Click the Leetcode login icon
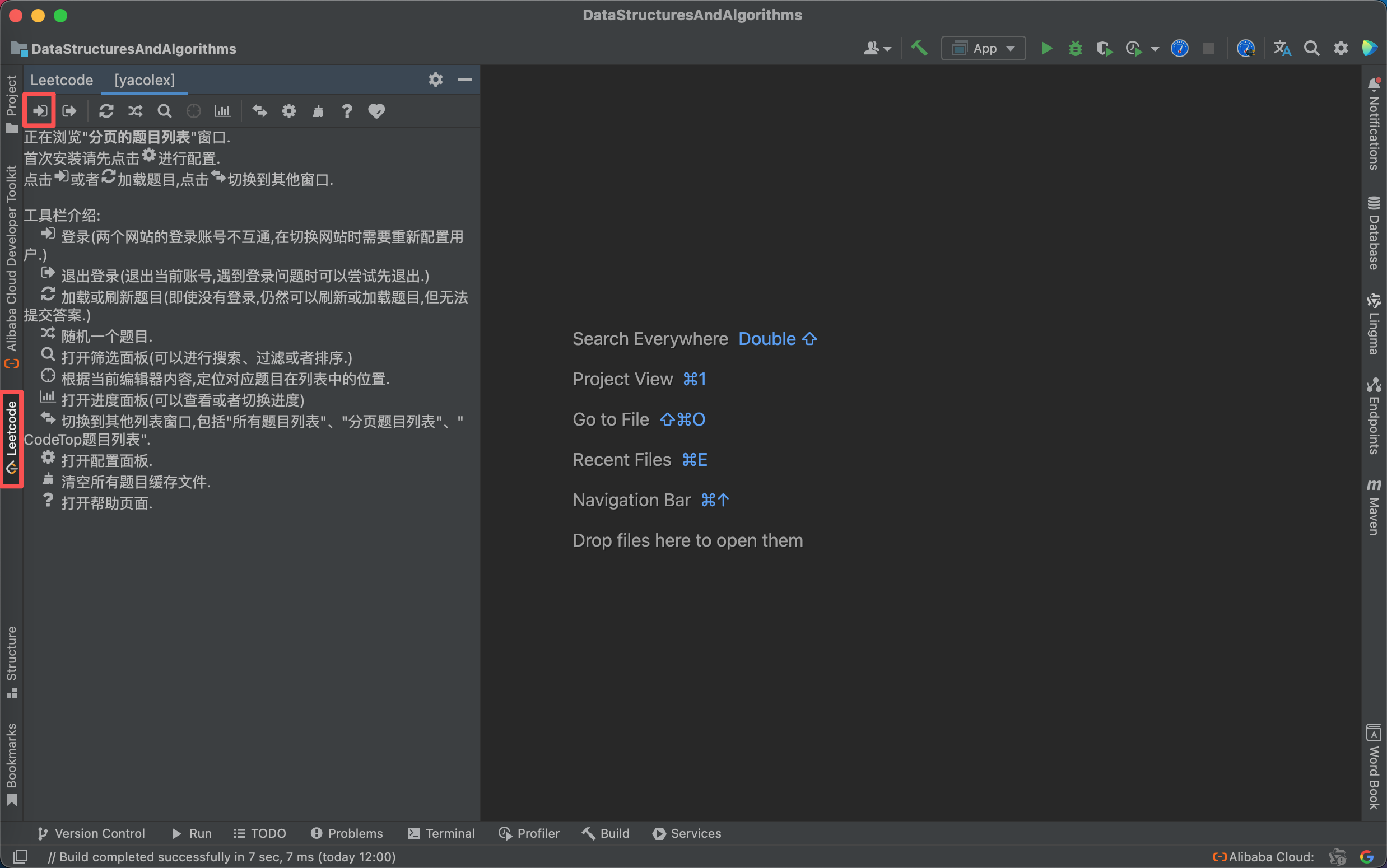 tap(40, 111)
